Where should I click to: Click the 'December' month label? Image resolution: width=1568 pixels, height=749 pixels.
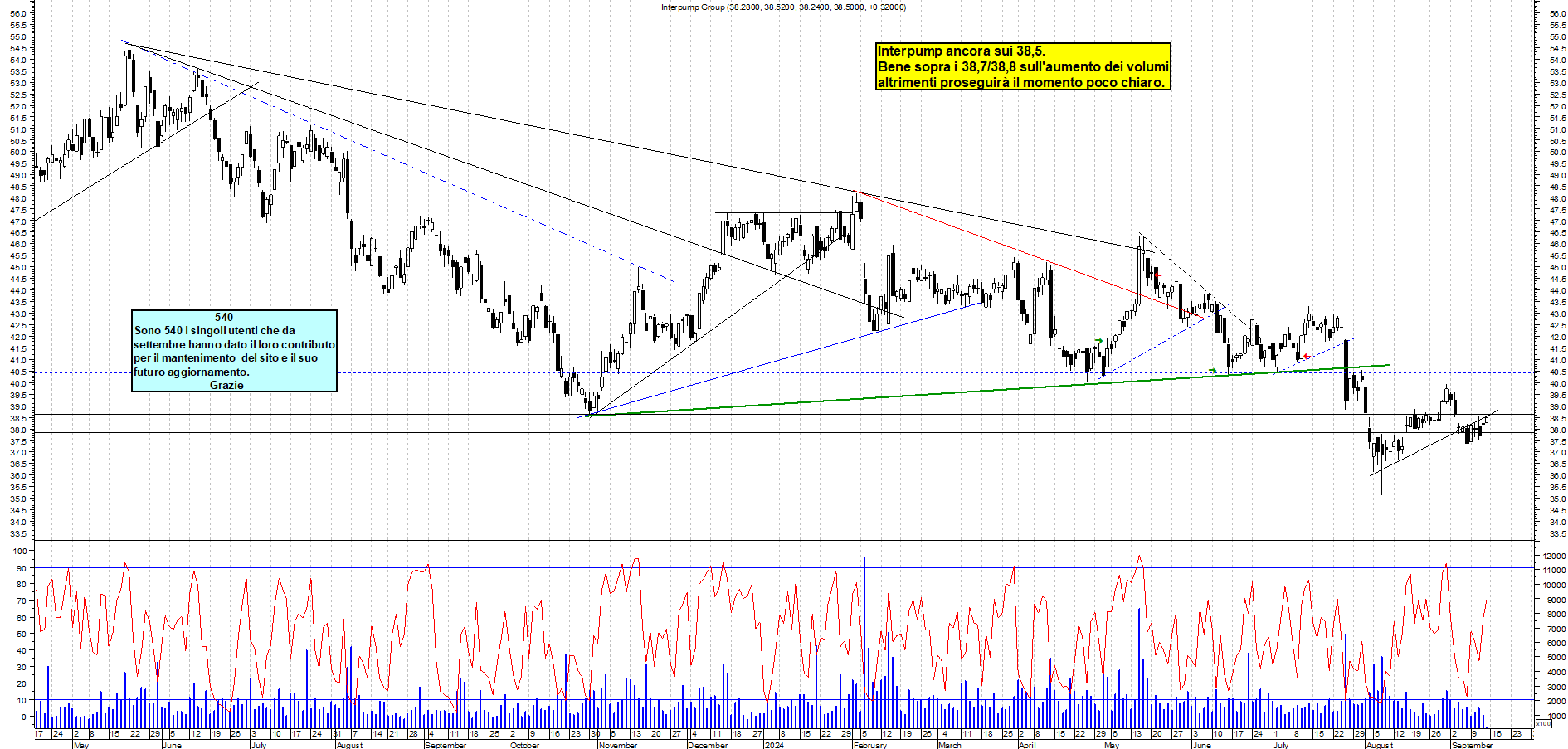coord(708,745)
